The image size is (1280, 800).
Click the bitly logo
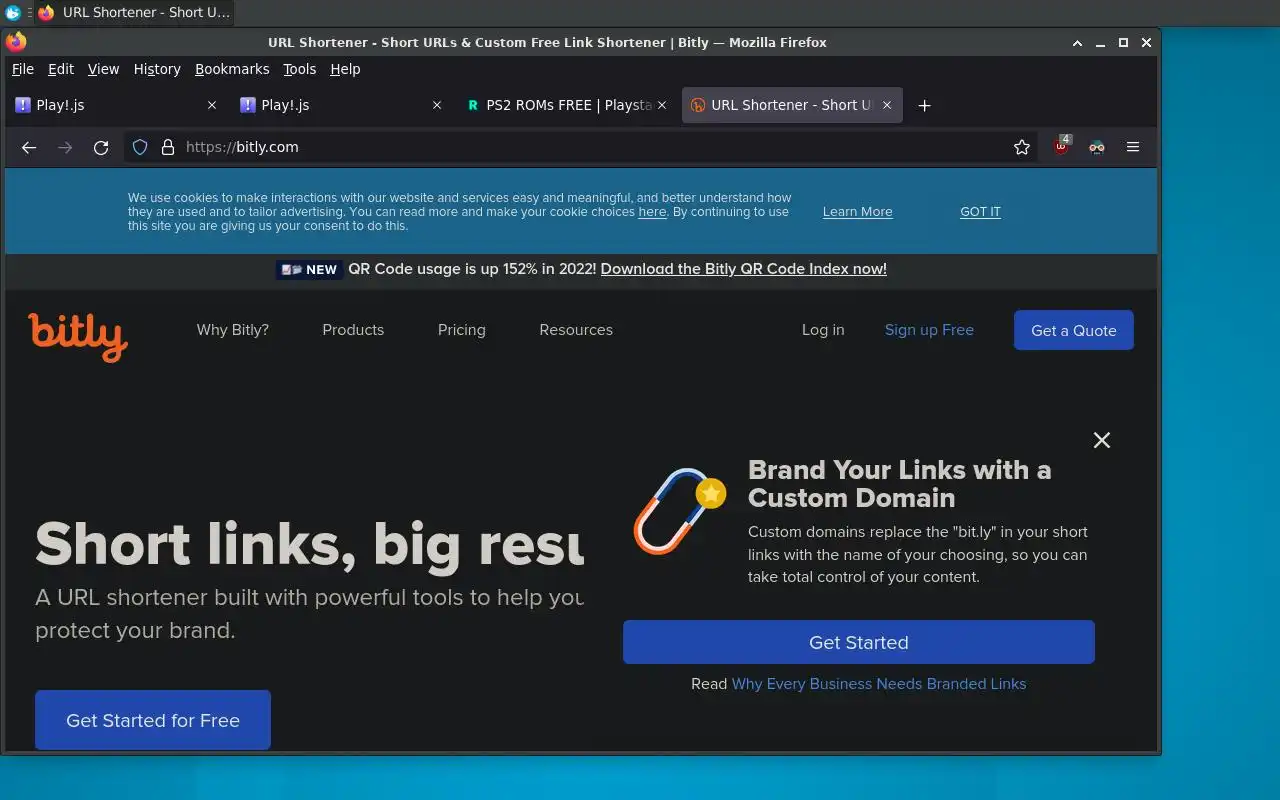pyautogui.click(x=78, y=336)
